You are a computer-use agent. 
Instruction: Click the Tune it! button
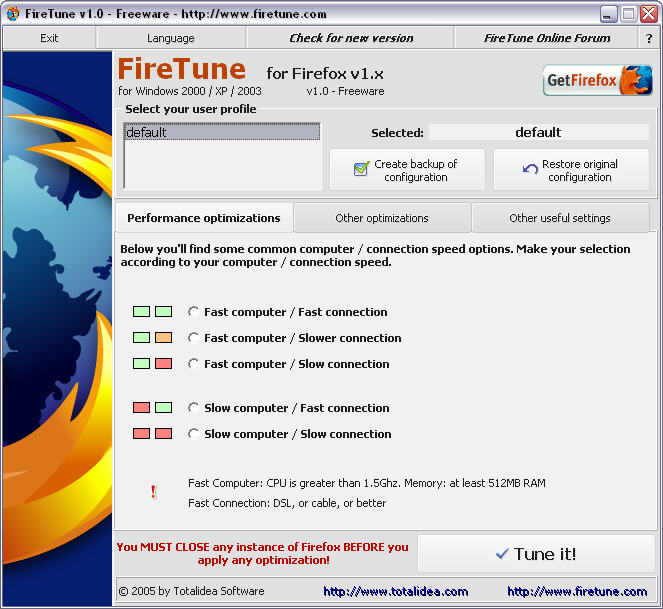tap(536, 554)
